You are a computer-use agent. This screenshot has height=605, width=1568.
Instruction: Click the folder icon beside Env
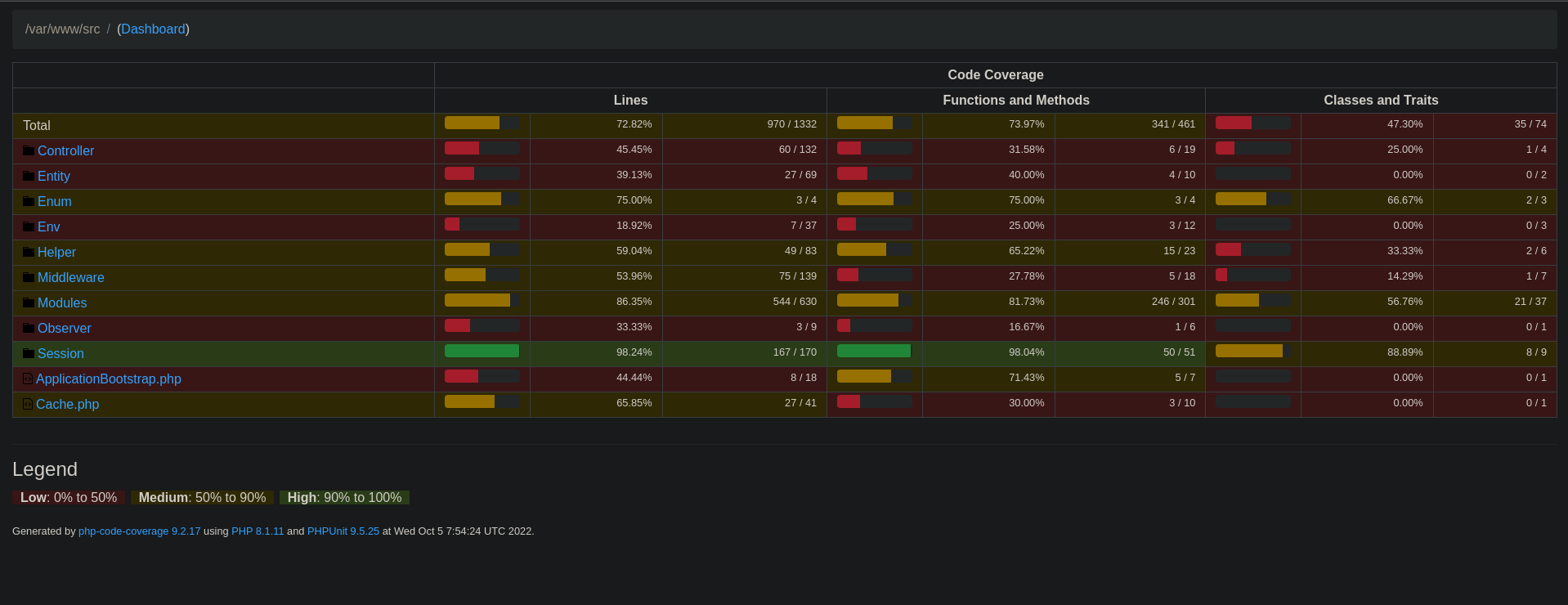(29, 226)
